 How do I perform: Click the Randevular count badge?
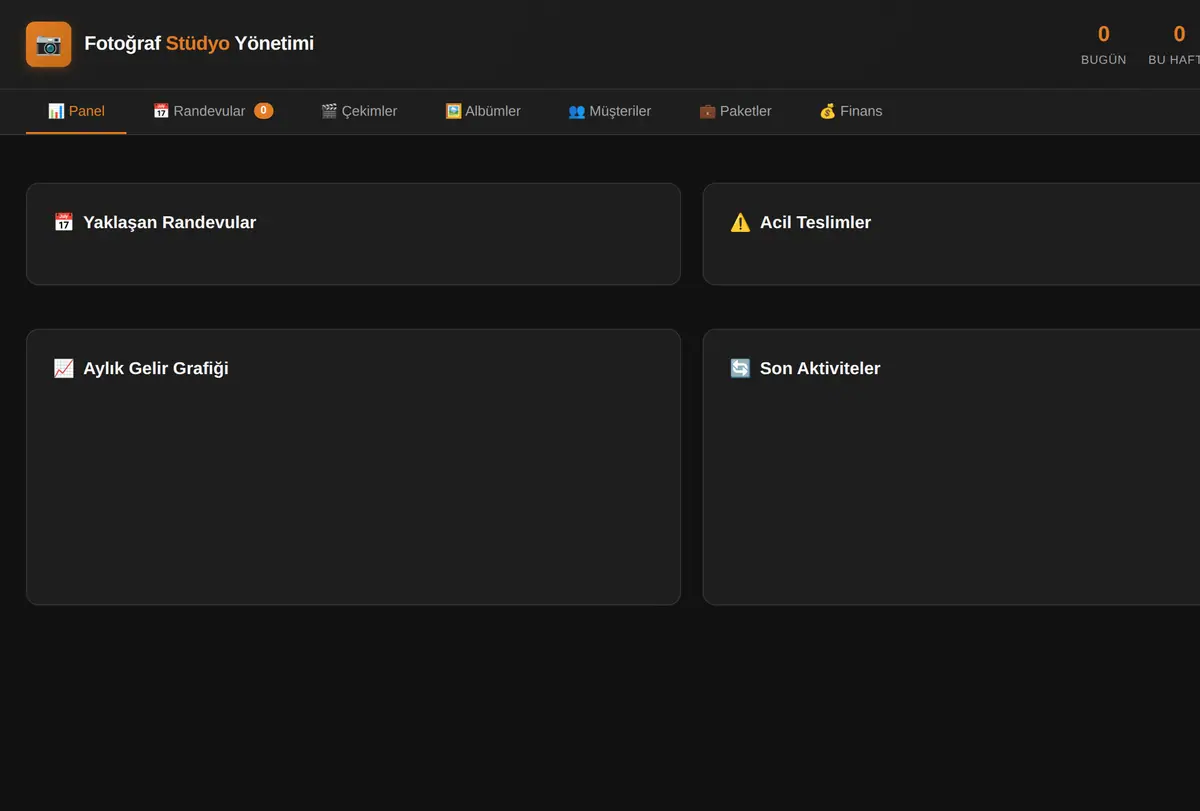[263, 111]
